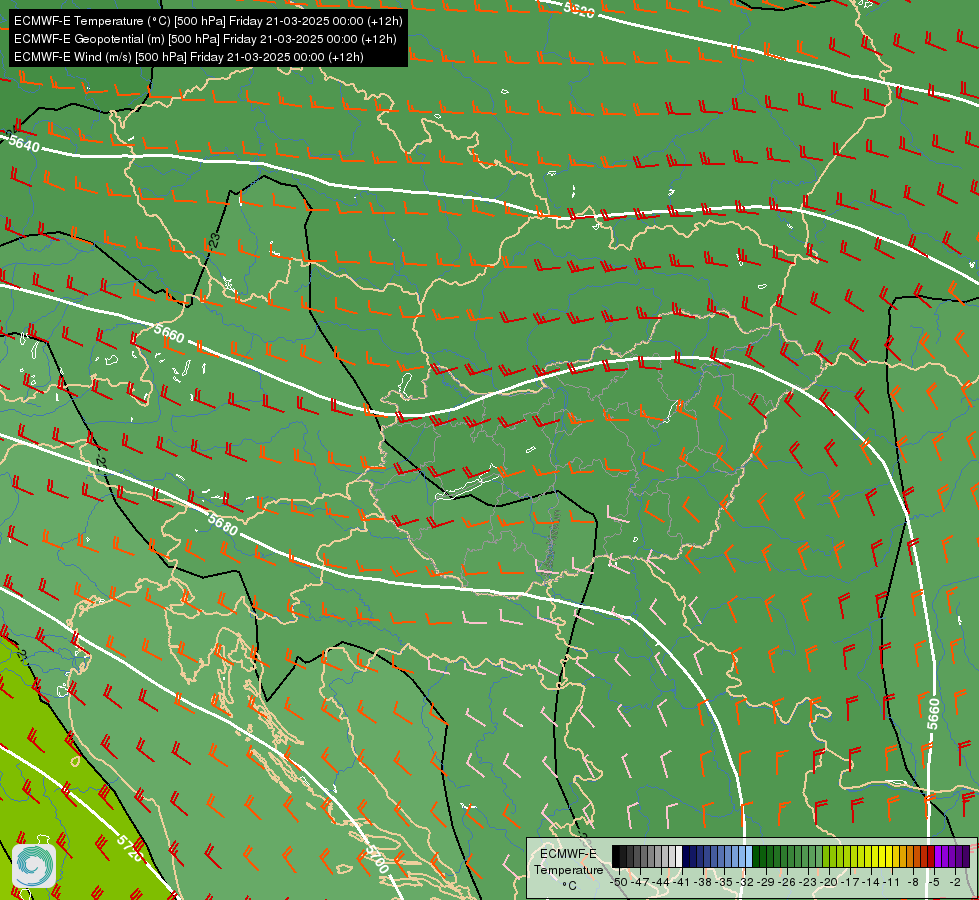
Task: Click the -11 value on the legend scale
Action: [891, 882]
